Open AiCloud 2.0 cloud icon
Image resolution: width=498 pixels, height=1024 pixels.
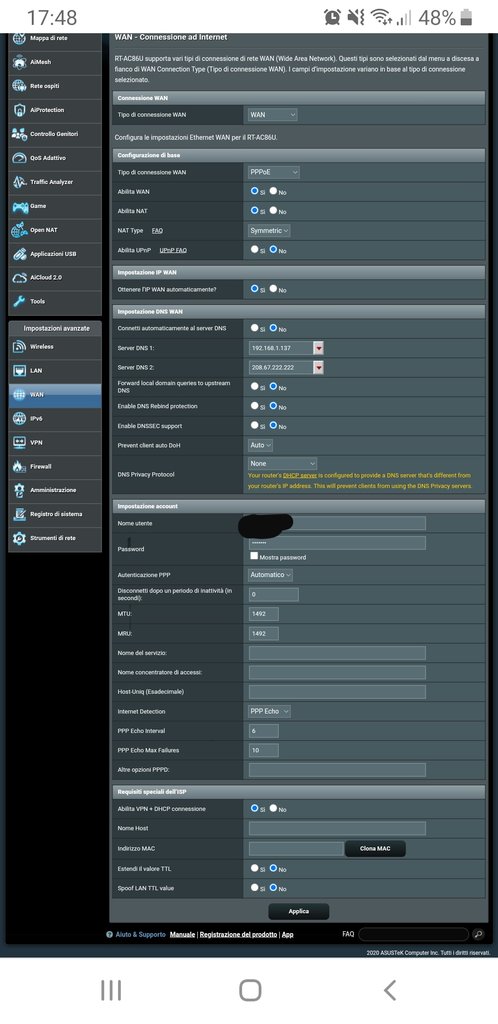tap(19, 278)
